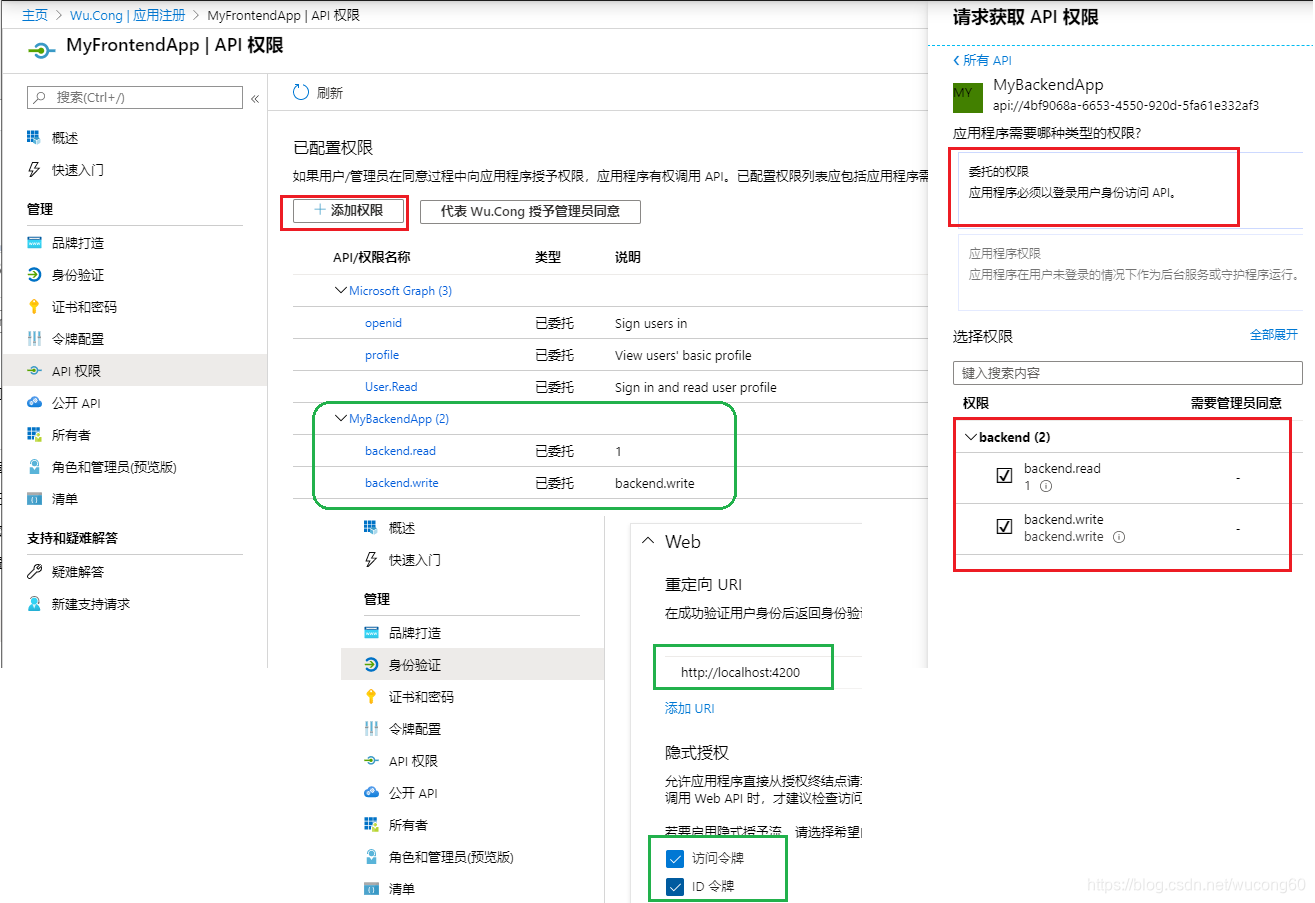Collapse the Microsoft Graph (3) permission group
The image size is (1315, 903).
click(x=340, y=291)
